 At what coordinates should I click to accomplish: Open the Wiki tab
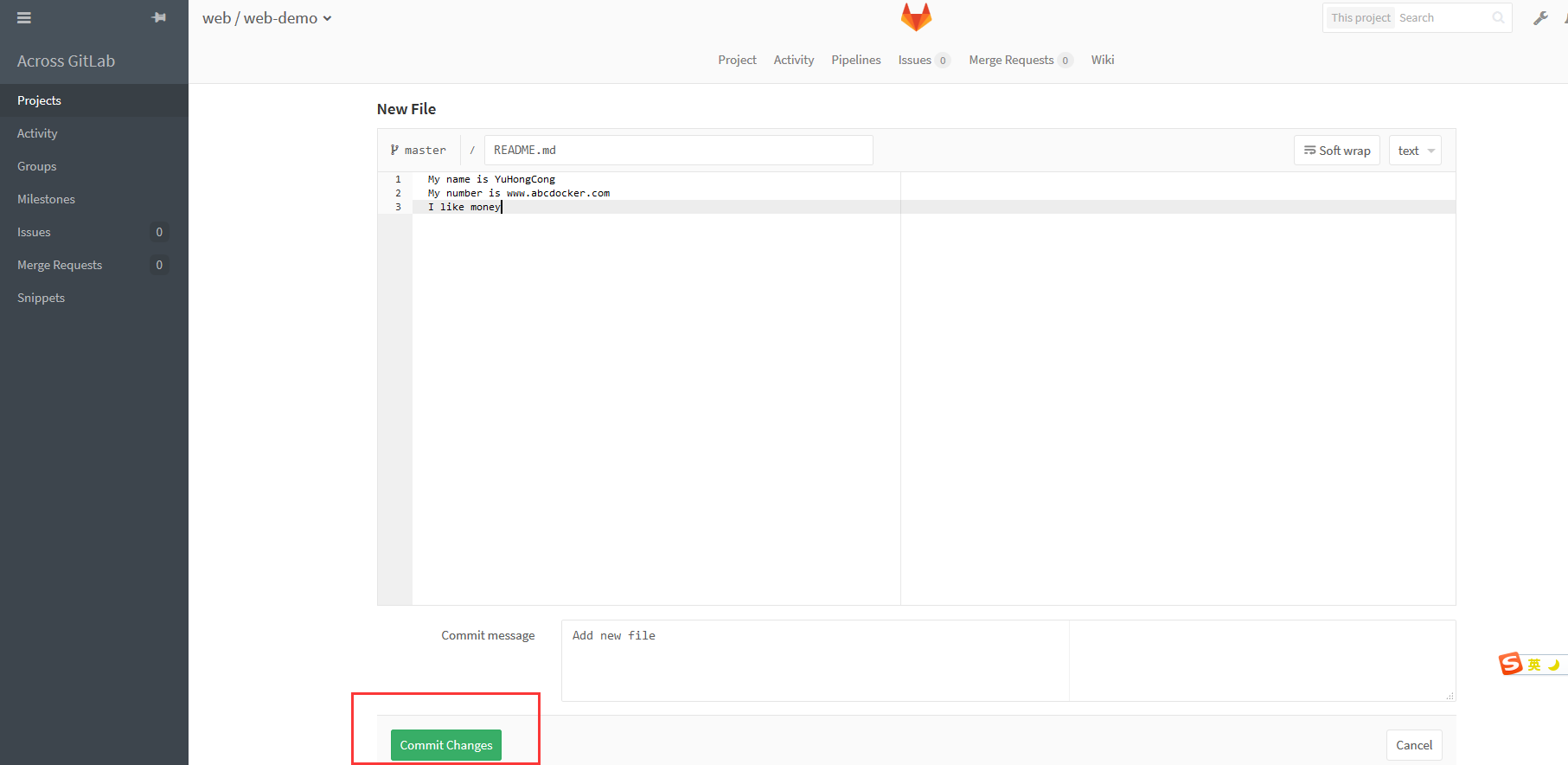(1103, 60)
